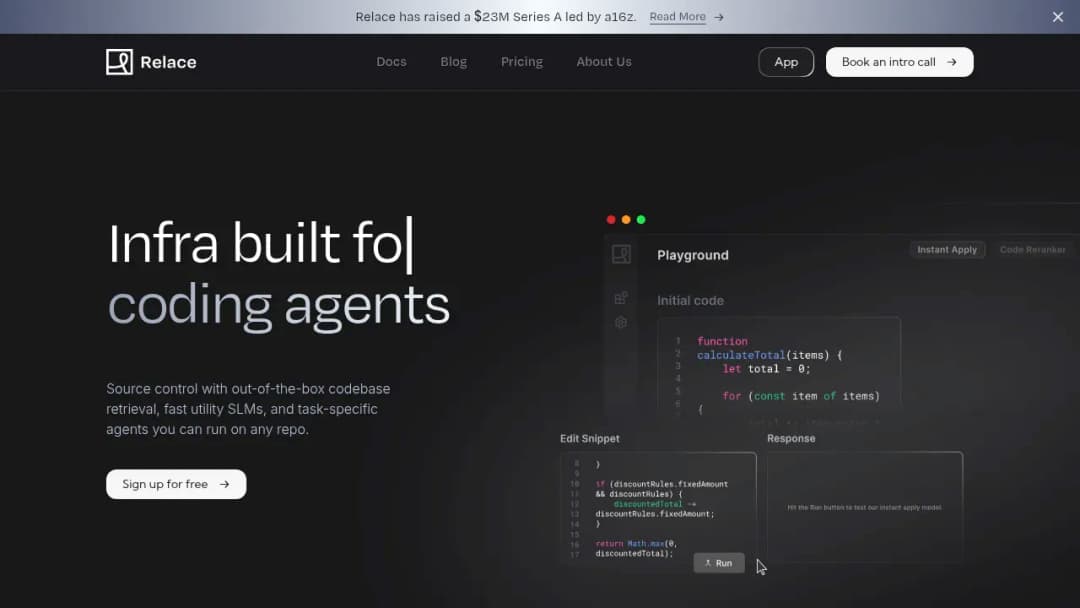This screenshot has width=1080, height=608.
Task: Click the 'Initial code' label
Action: click(x=690, y=300)
